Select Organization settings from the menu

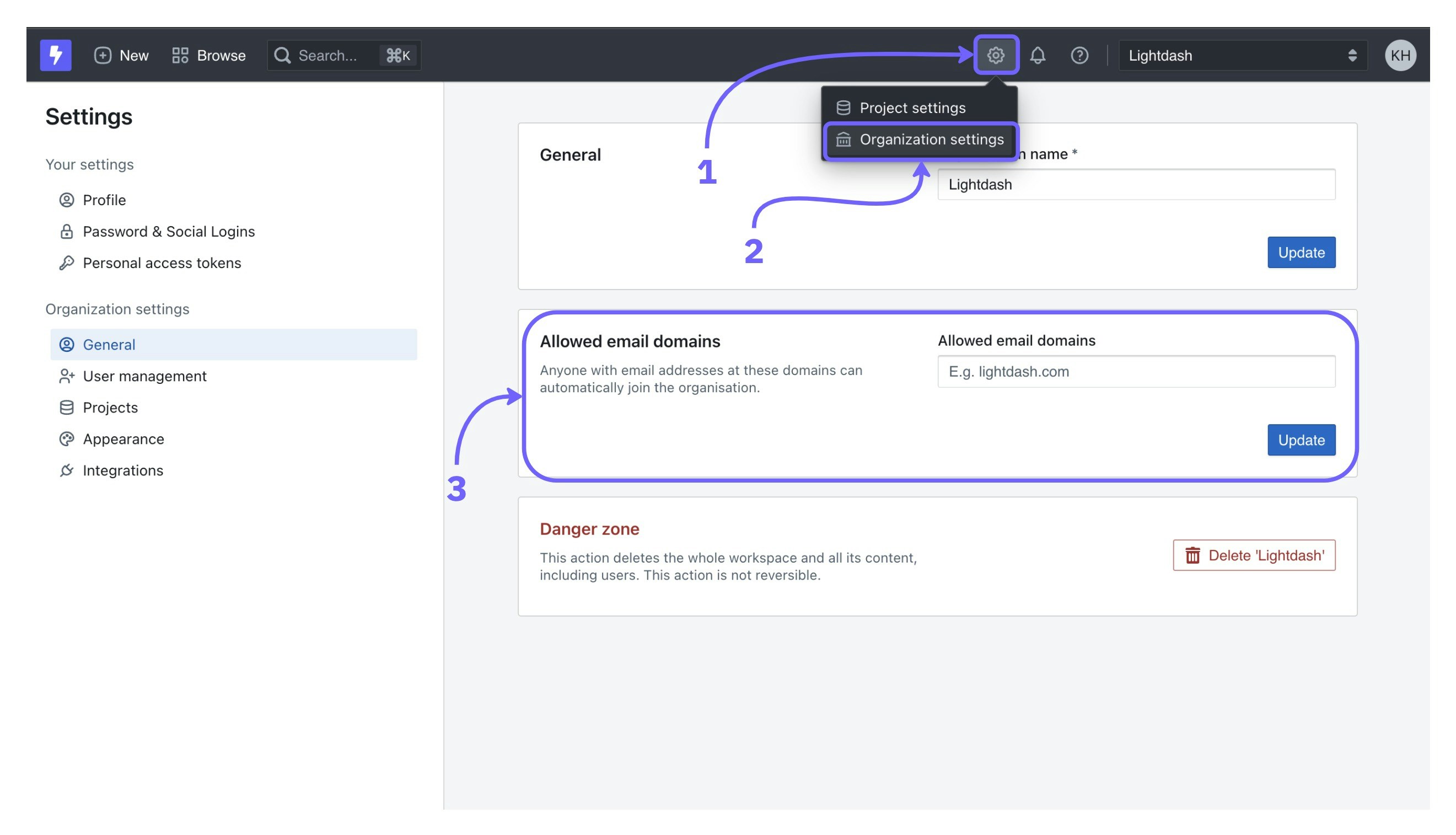coord(931,140)
